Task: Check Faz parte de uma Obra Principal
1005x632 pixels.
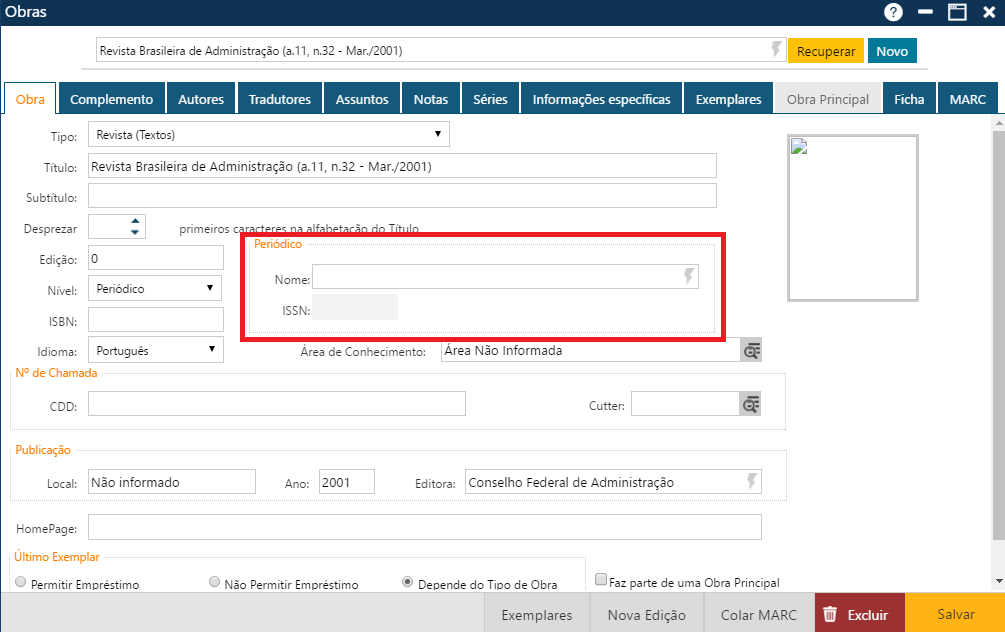Action: pyautogui.click(x=601, y=579)
